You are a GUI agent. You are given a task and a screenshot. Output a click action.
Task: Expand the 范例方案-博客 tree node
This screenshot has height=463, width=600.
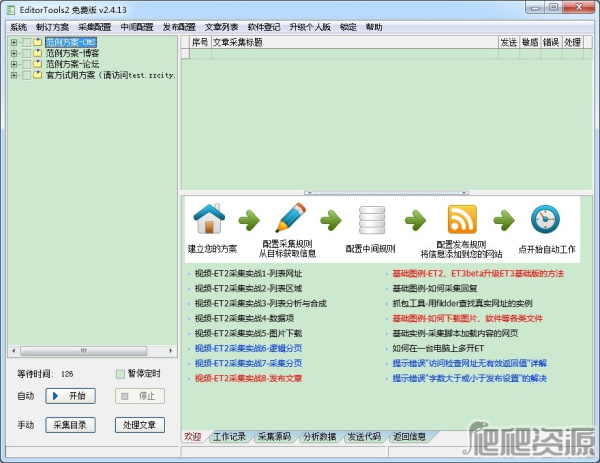14,53
